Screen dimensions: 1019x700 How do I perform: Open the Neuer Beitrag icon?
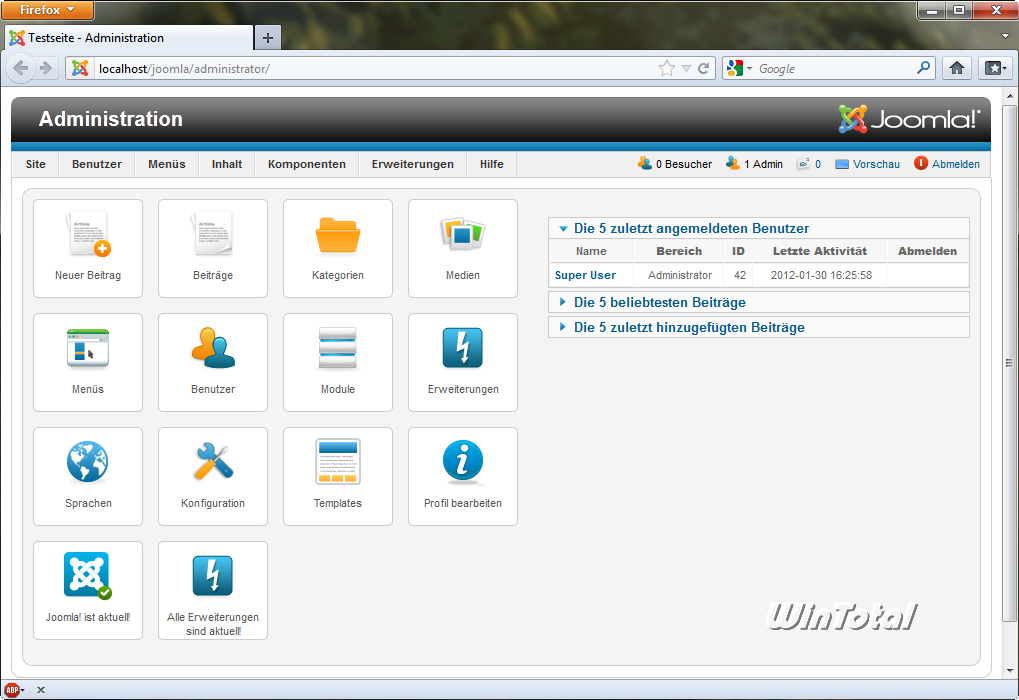point(88,248)
